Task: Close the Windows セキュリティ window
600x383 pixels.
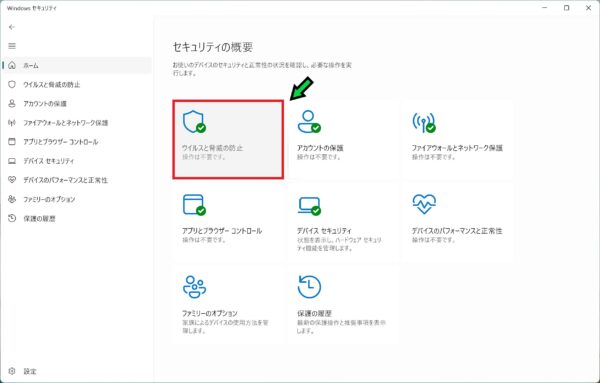Action: tap(589, 8)
